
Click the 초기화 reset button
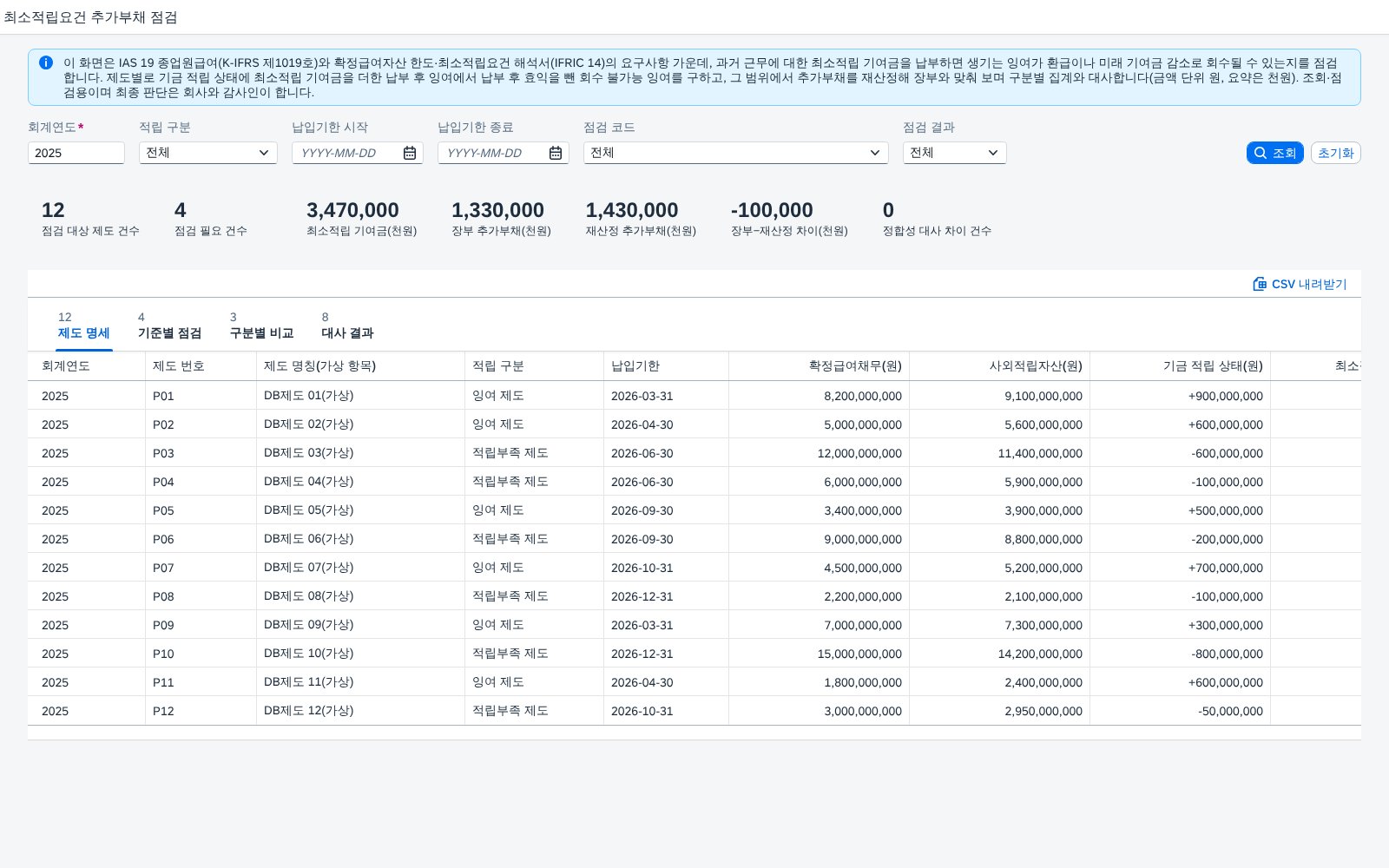(1336, 153)
